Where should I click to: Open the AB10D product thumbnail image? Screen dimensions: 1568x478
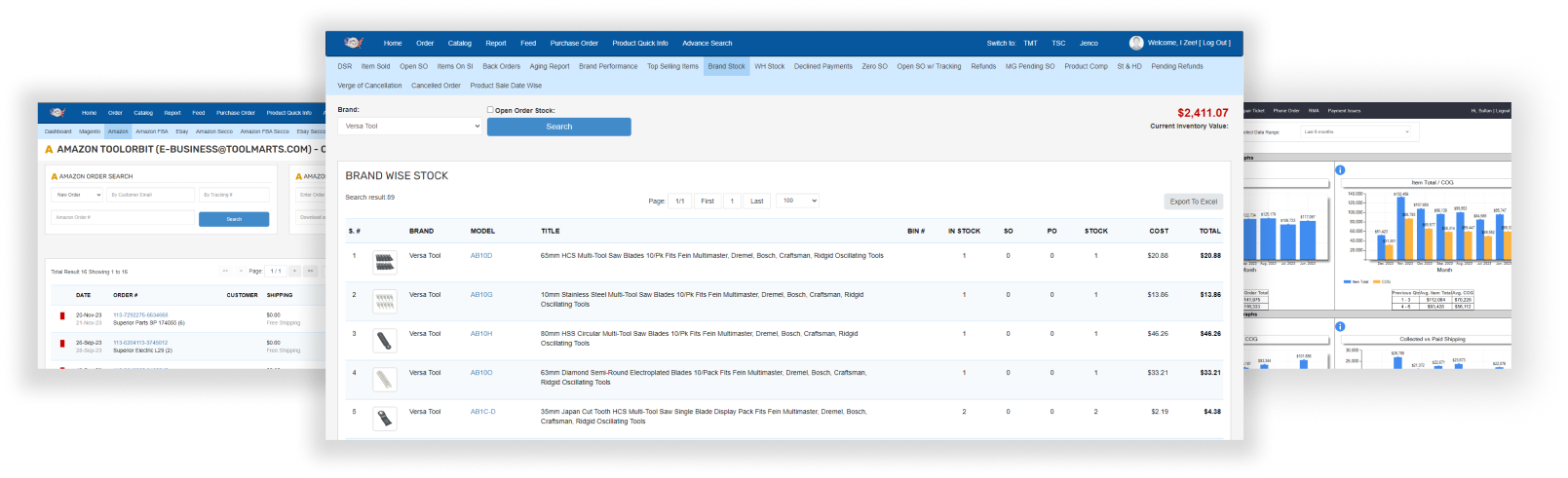pos(385,262)
